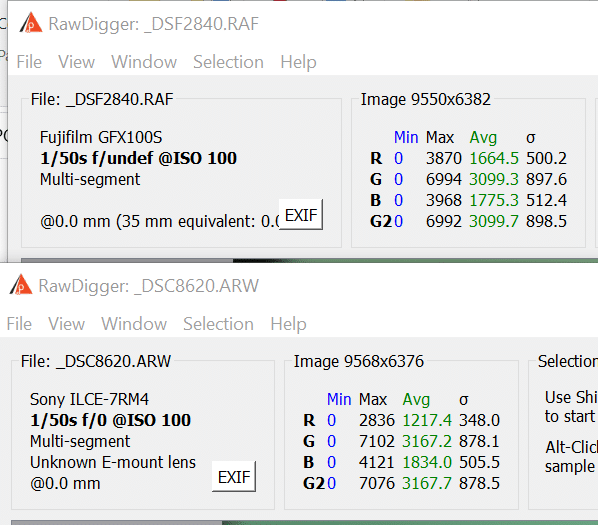Click the G2 max value 7076
Image resolution: width=598 pixels, height=525 pixels.
[377, 483]
